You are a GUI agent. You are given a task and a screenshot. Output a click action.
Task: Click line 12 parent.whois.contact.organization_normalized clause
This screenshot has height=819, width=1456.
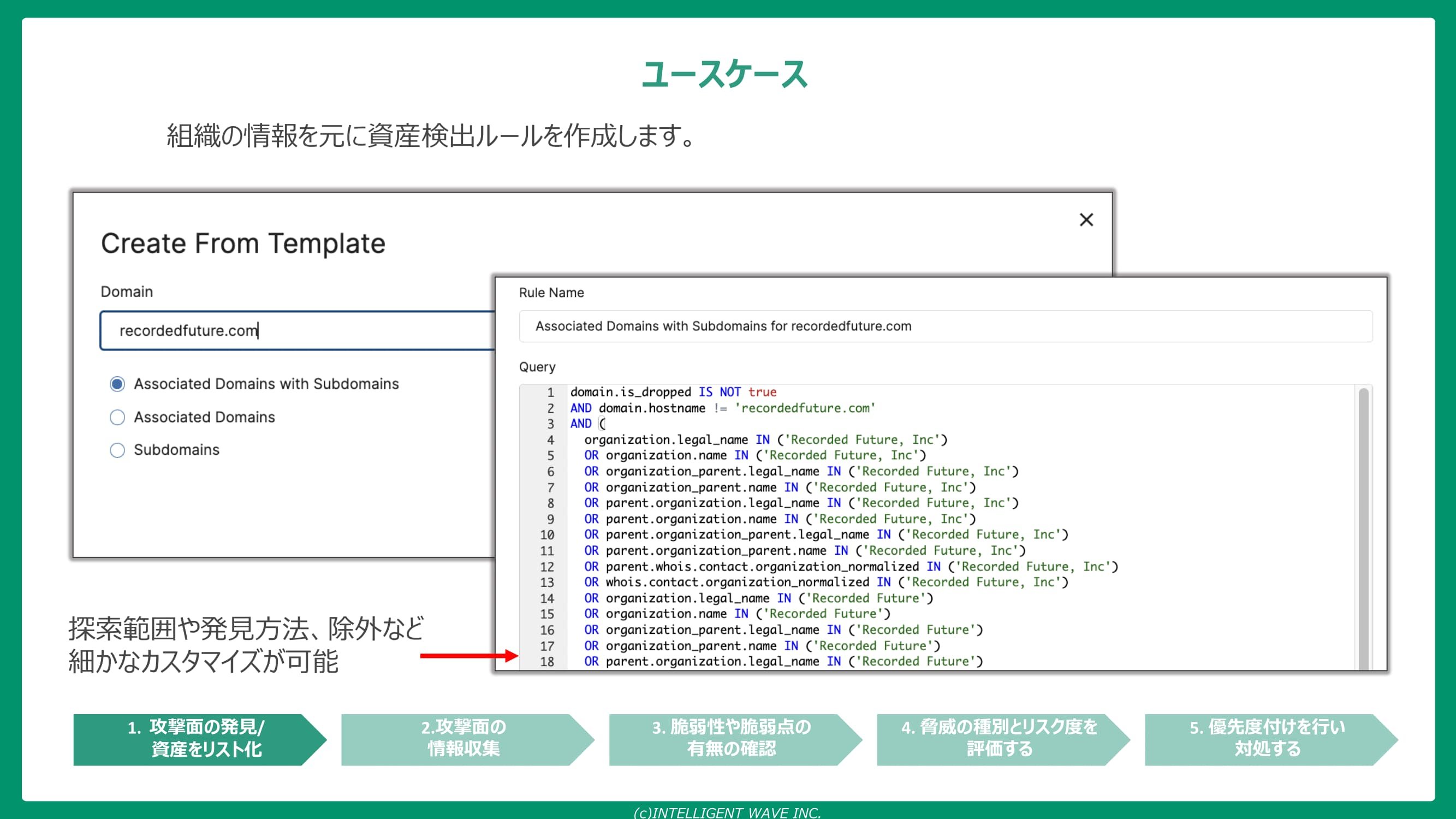coord(851,566)
